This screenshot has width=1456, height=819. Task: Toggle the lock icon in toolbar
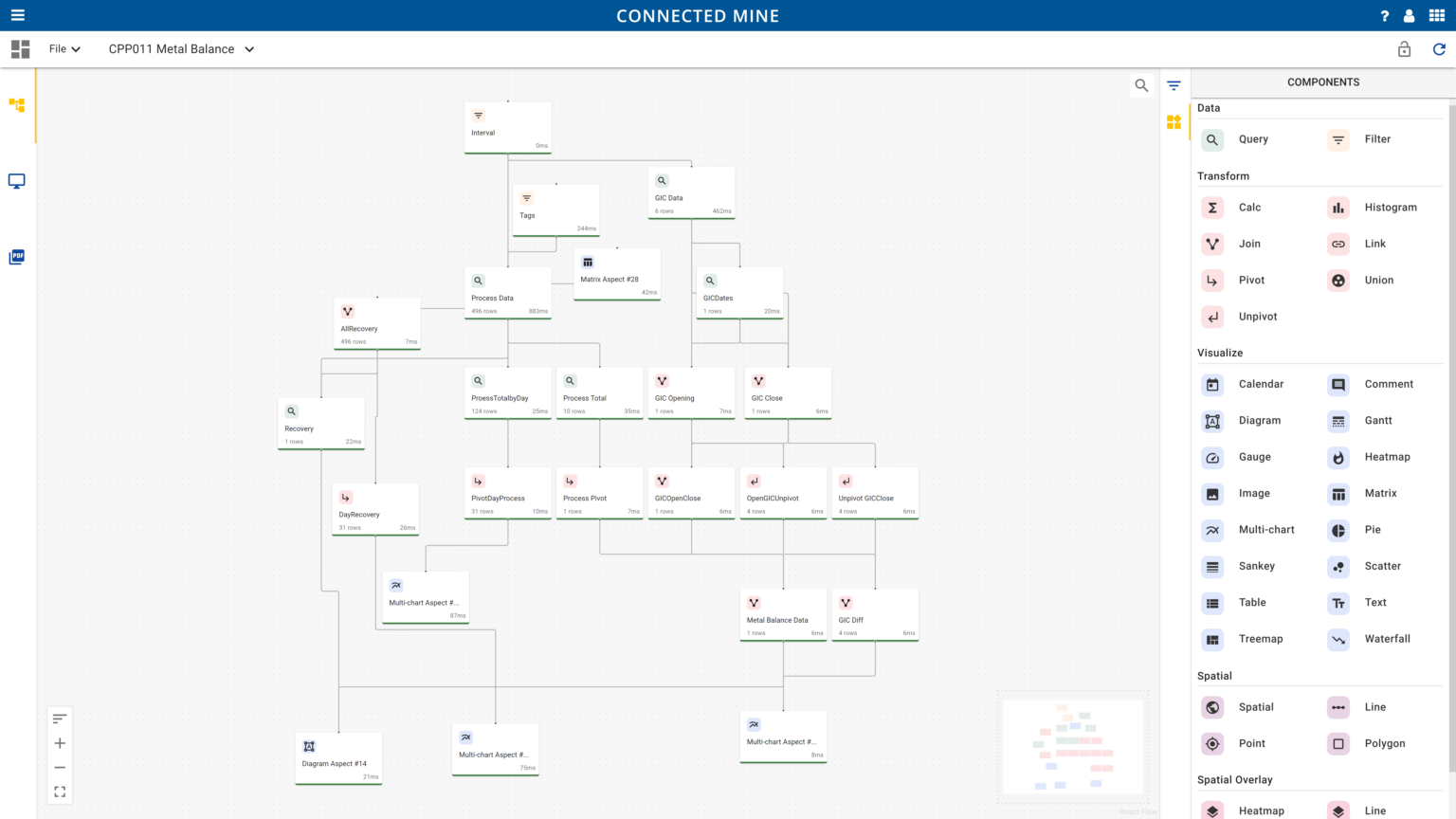(x=1404, y=49)
